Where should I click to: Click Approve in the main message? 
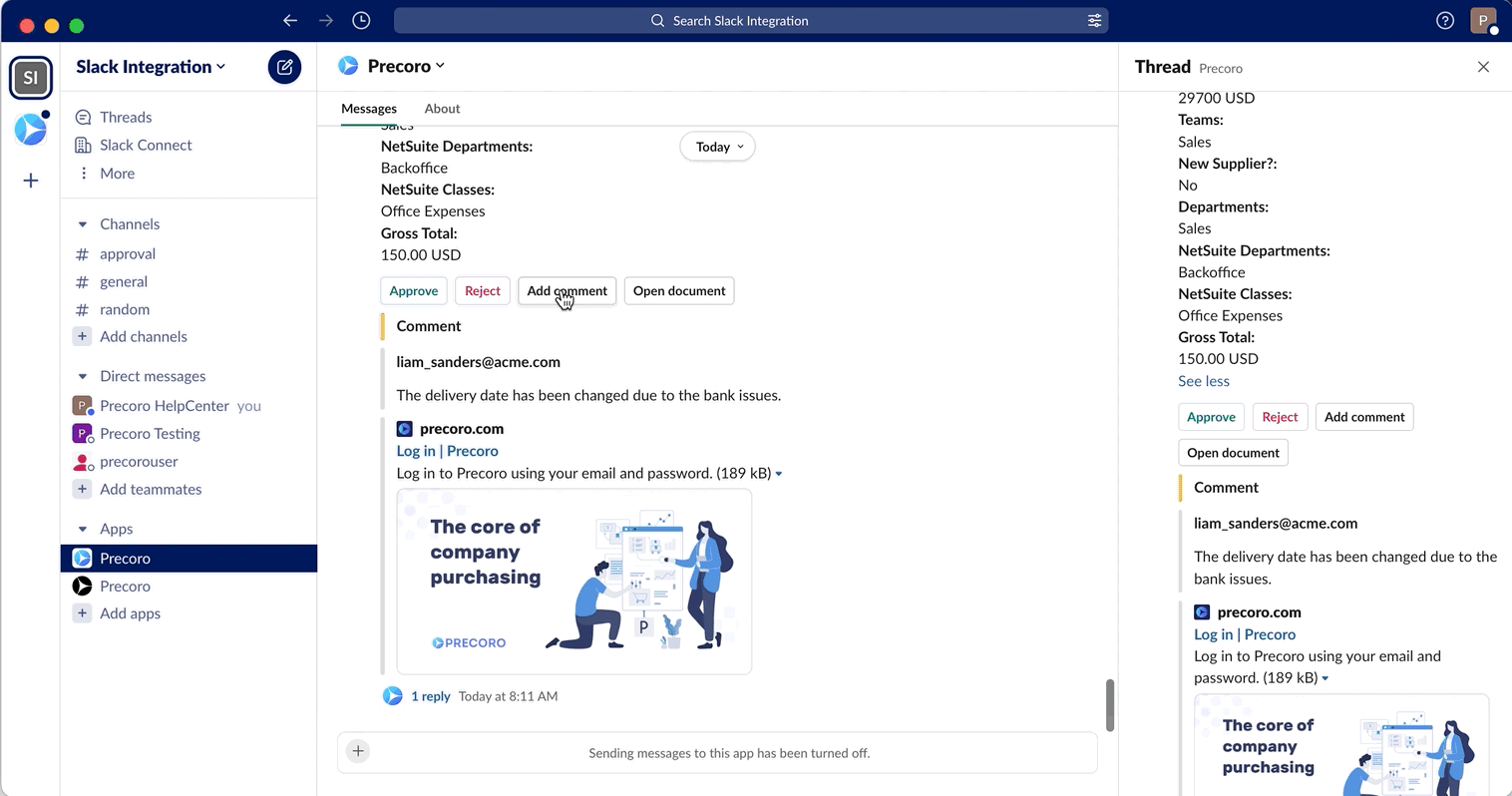pyautogui.click(x=414, y=290)
